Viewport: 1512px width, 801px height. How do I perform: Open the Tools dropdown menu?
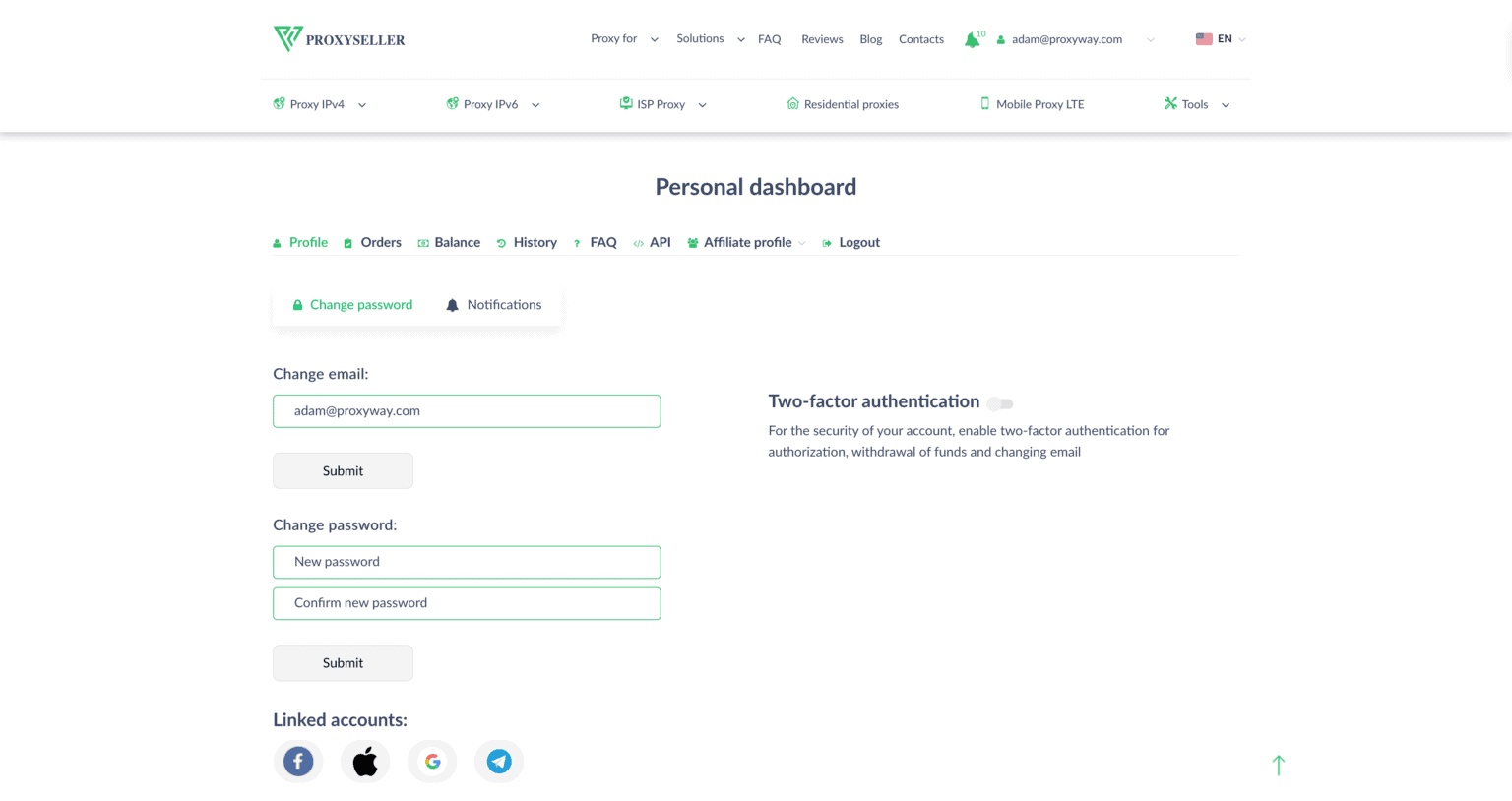click(1195, 103)
